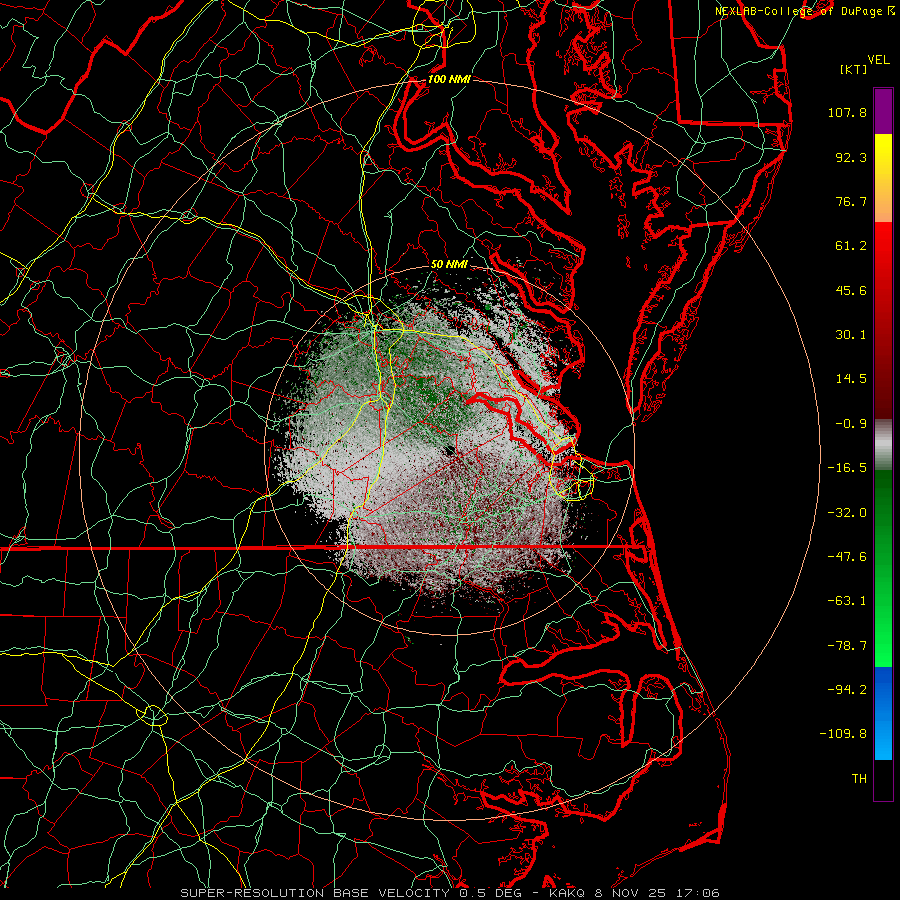Click the gray near-zero segment of the color bar
The height and width of the screenshot is (900, 900).
(x=883, y=444)
